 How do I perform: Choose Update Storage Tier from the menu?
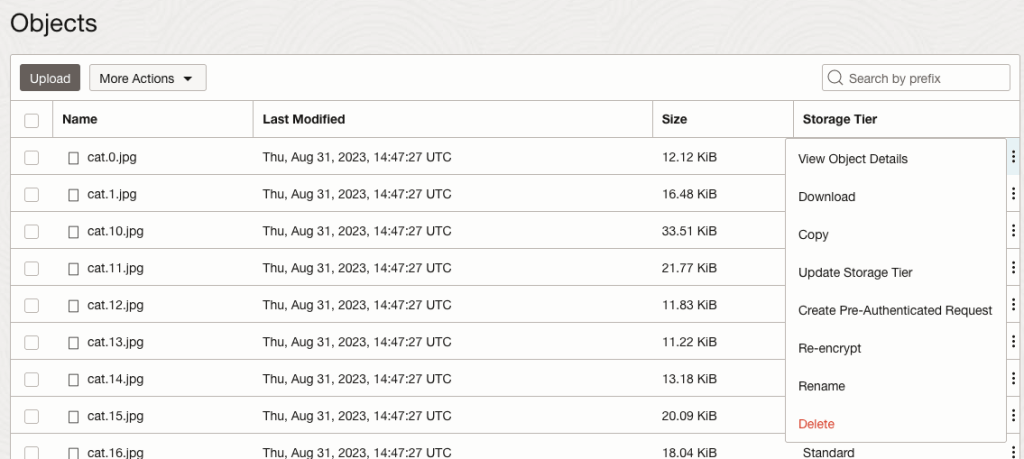tap(855, 272)
